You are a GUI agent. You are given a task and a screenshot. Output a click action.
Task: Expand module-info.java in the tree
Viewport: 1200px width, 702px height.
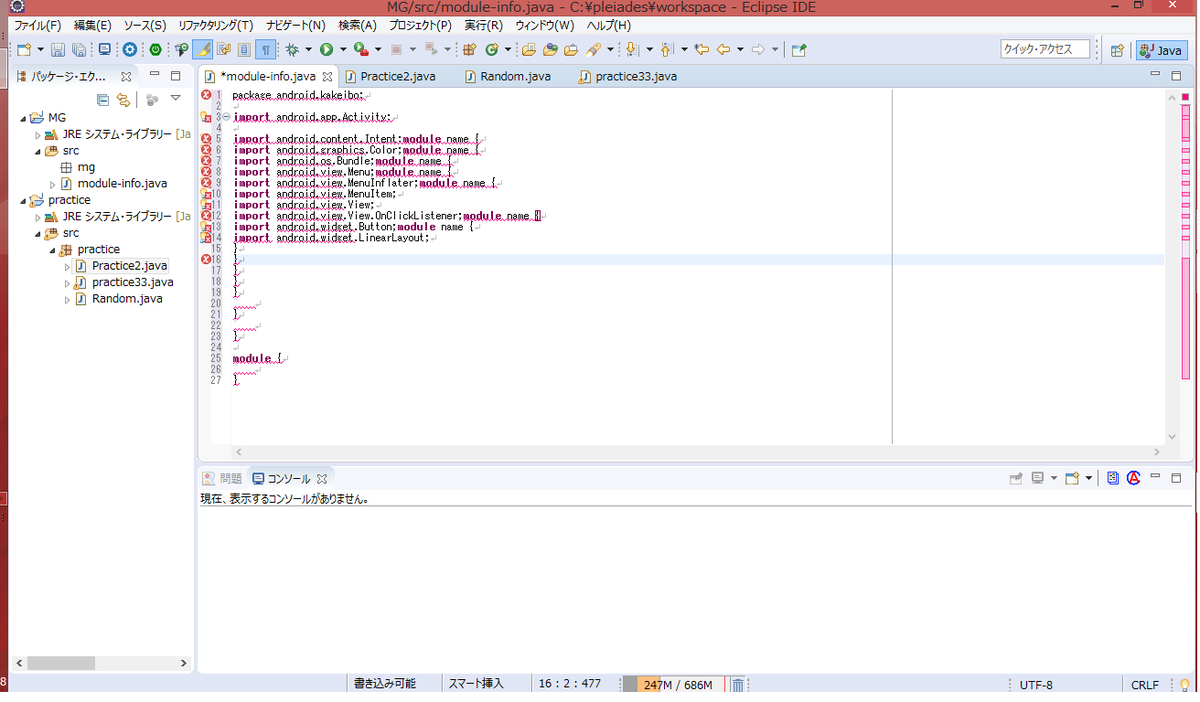[x=53, y=184]
